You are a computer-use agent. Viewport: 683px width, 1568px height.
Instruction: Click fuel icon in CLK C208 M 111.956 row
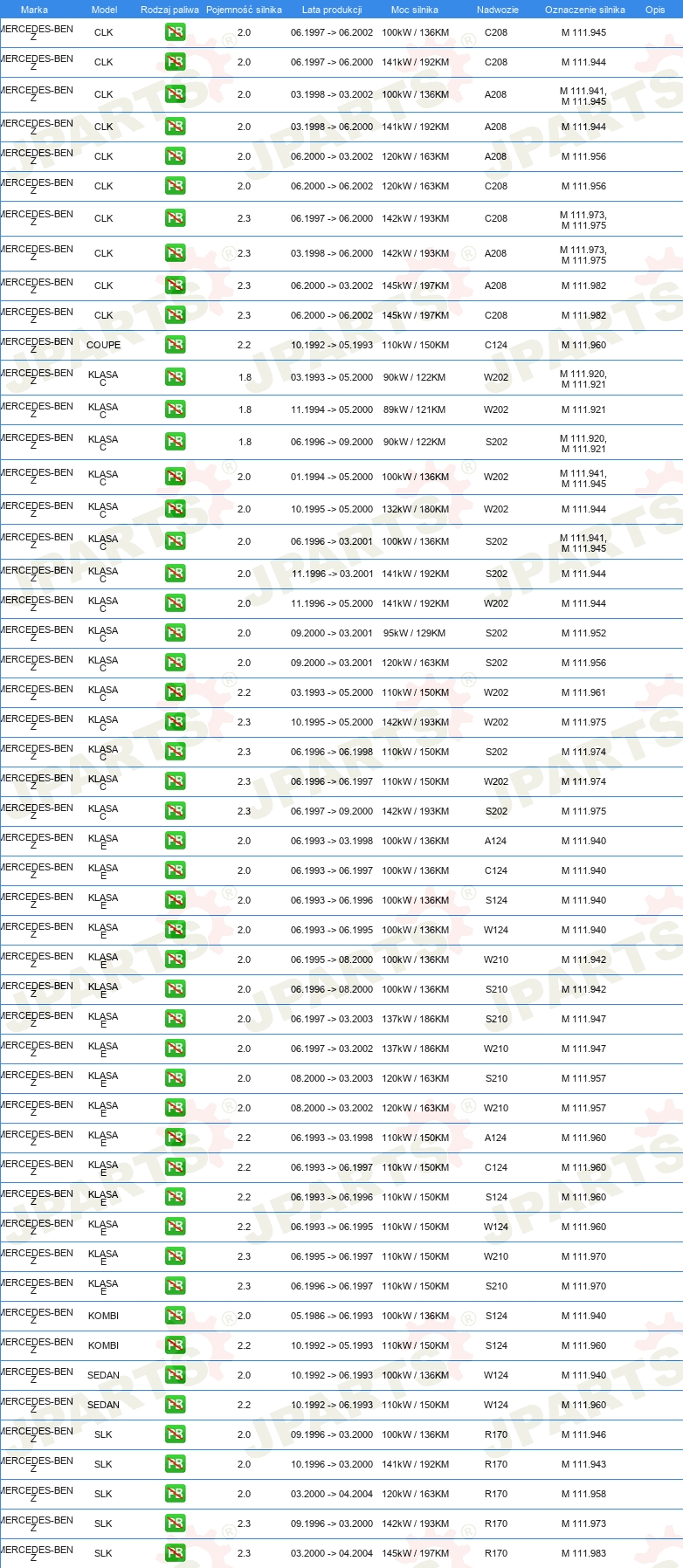[175, 186]
